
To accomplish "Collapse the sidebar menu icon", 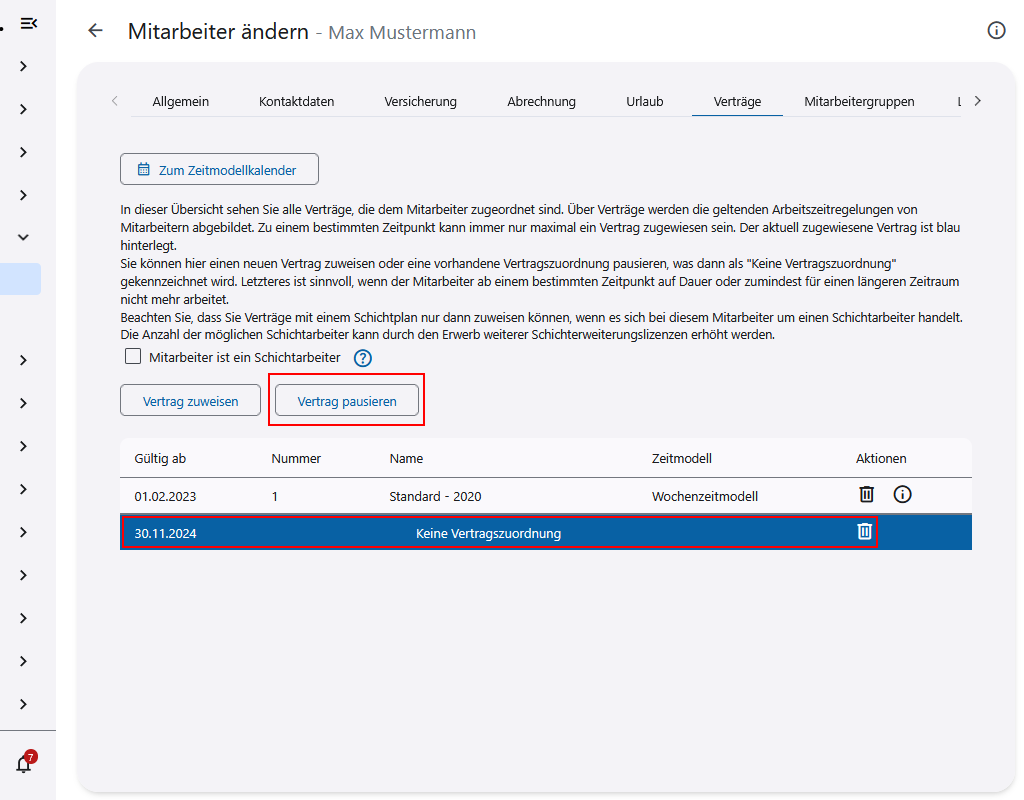I will [x=29, y=23].
